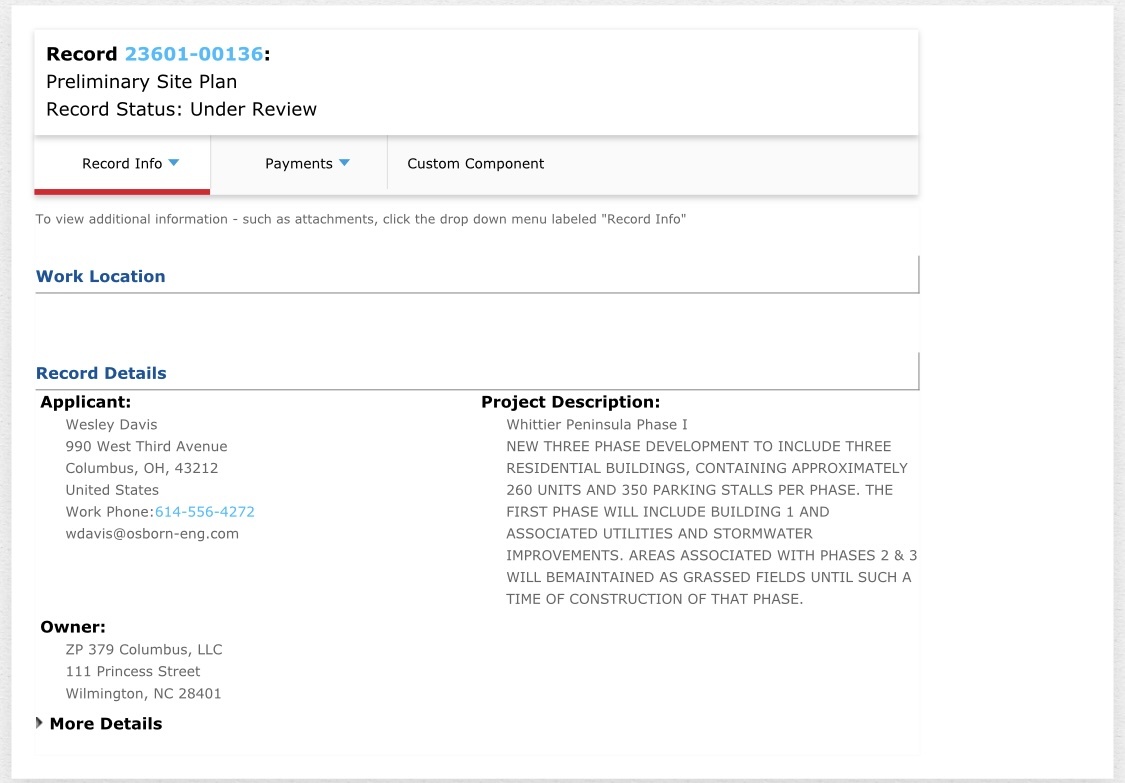Open record number 23601-00136 link

194,54
